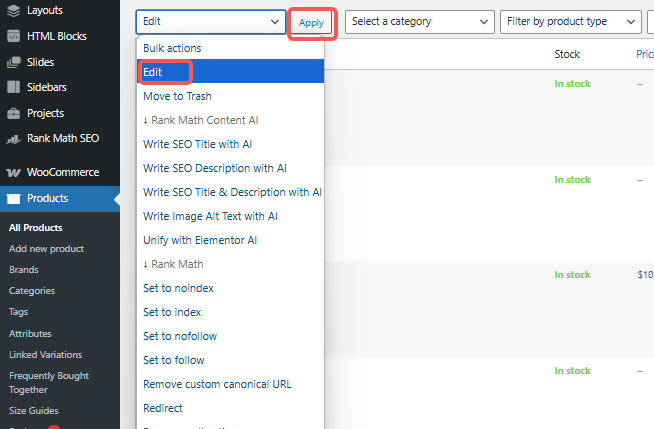This screenshot has width=654, height=429.
Task: Click the Rank Math SEO icon
Action: 13,139
